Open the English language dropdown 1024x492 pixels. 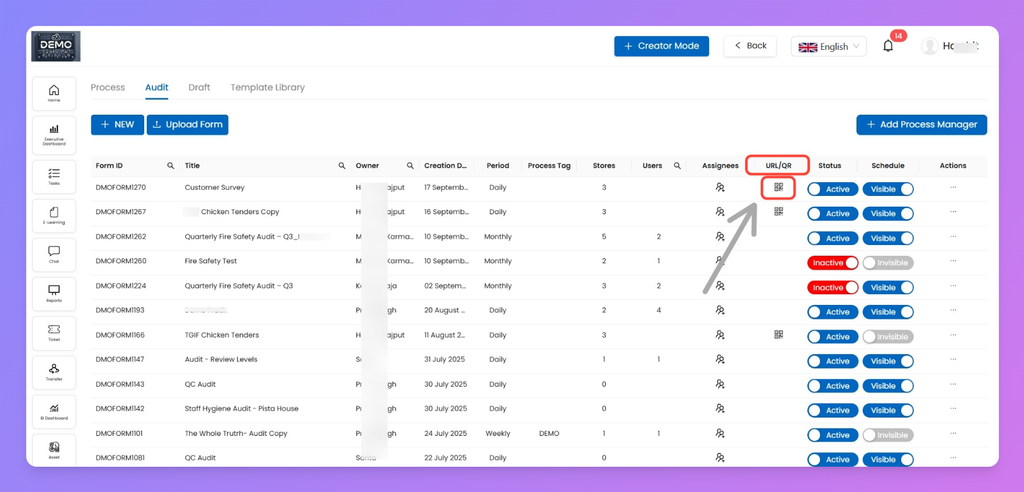(828, 47)
